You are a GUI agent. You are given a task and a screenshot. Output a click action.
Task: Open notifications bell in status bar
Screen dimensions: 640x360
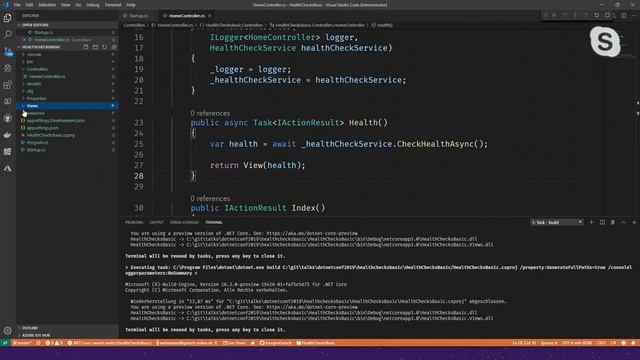point(633,343)
